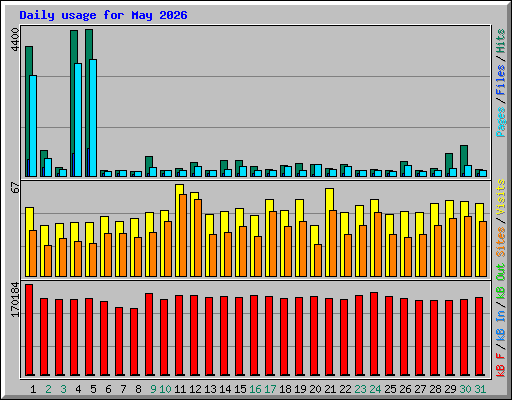Click day 30 on the x-axis
512x400 pixels.
pyautogui.click(x=465, y=389)
